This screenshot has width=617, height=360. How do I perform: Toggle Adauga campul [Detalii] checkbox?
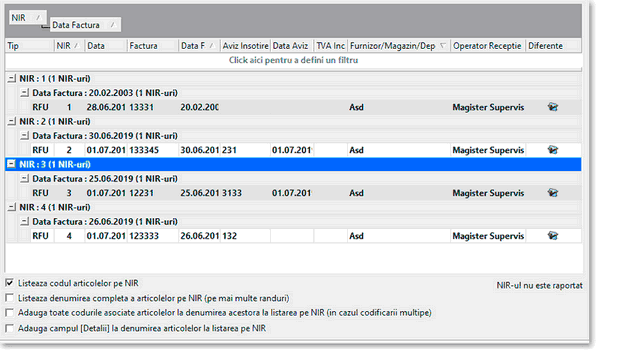click(9, 328)
